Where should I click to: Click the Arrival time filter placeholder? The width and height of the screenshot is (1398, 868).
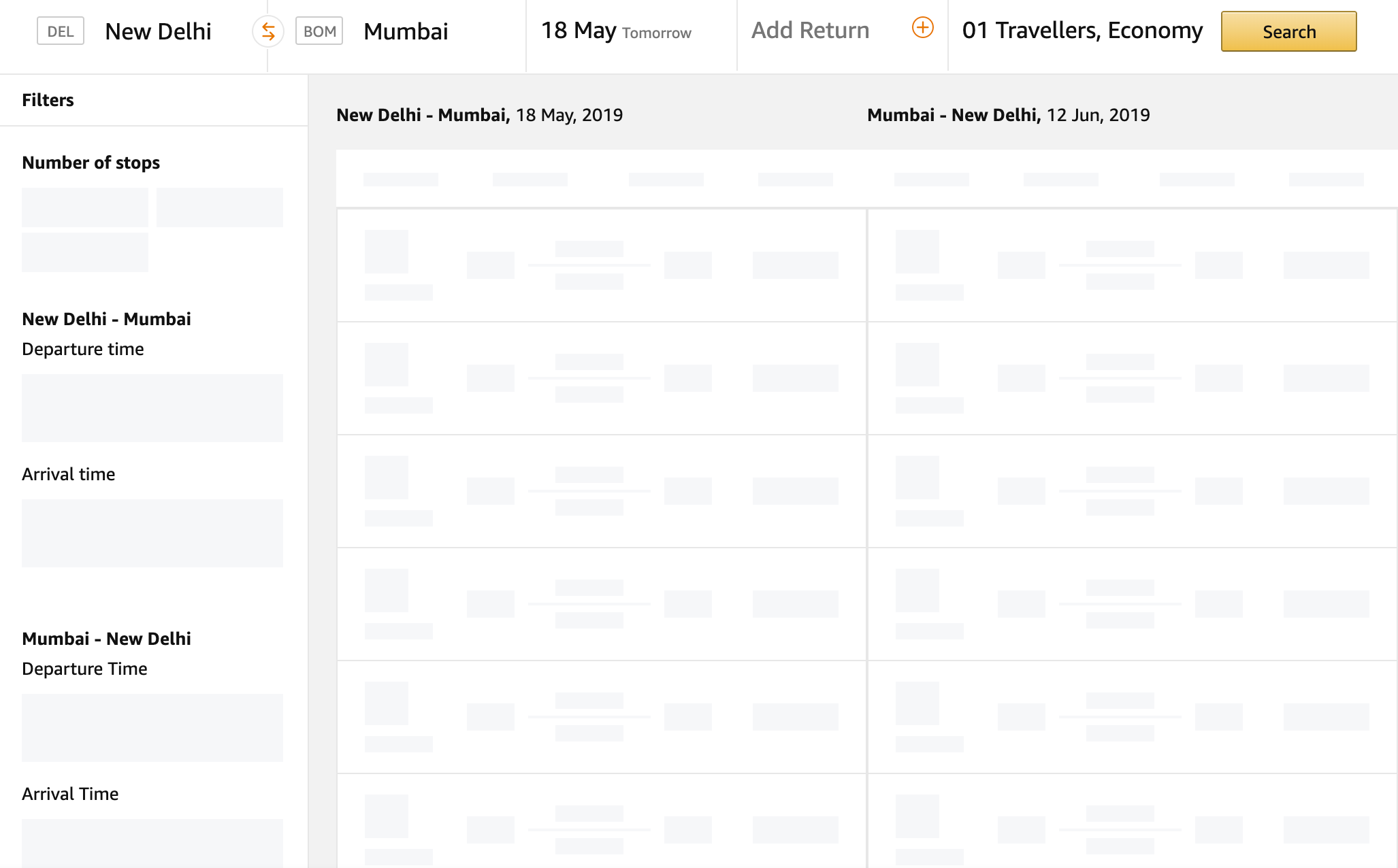click(x=152, y=533)
